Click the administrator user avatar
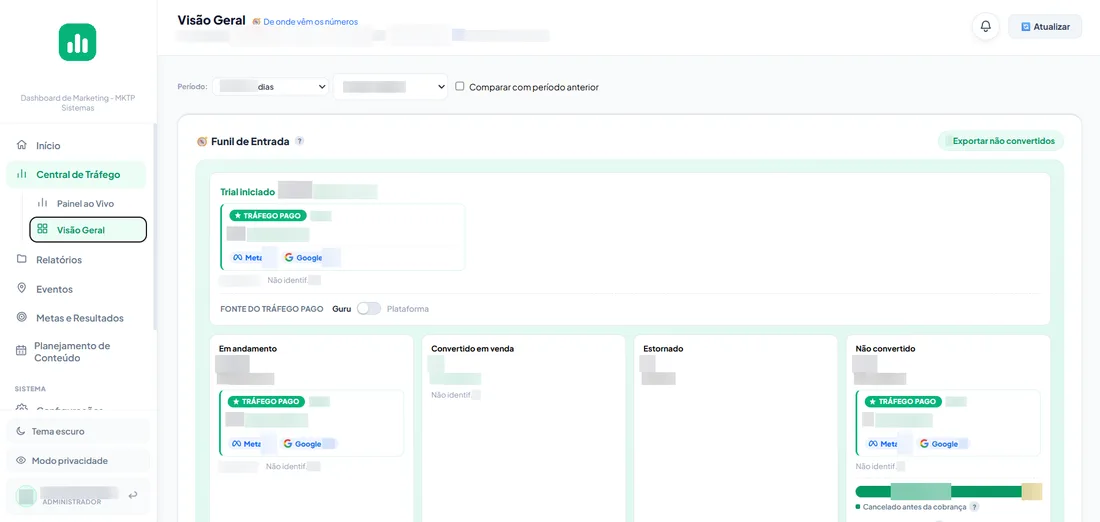Image resolution: width=1100 pixels, height=522 pixels. tap(27, 496)
